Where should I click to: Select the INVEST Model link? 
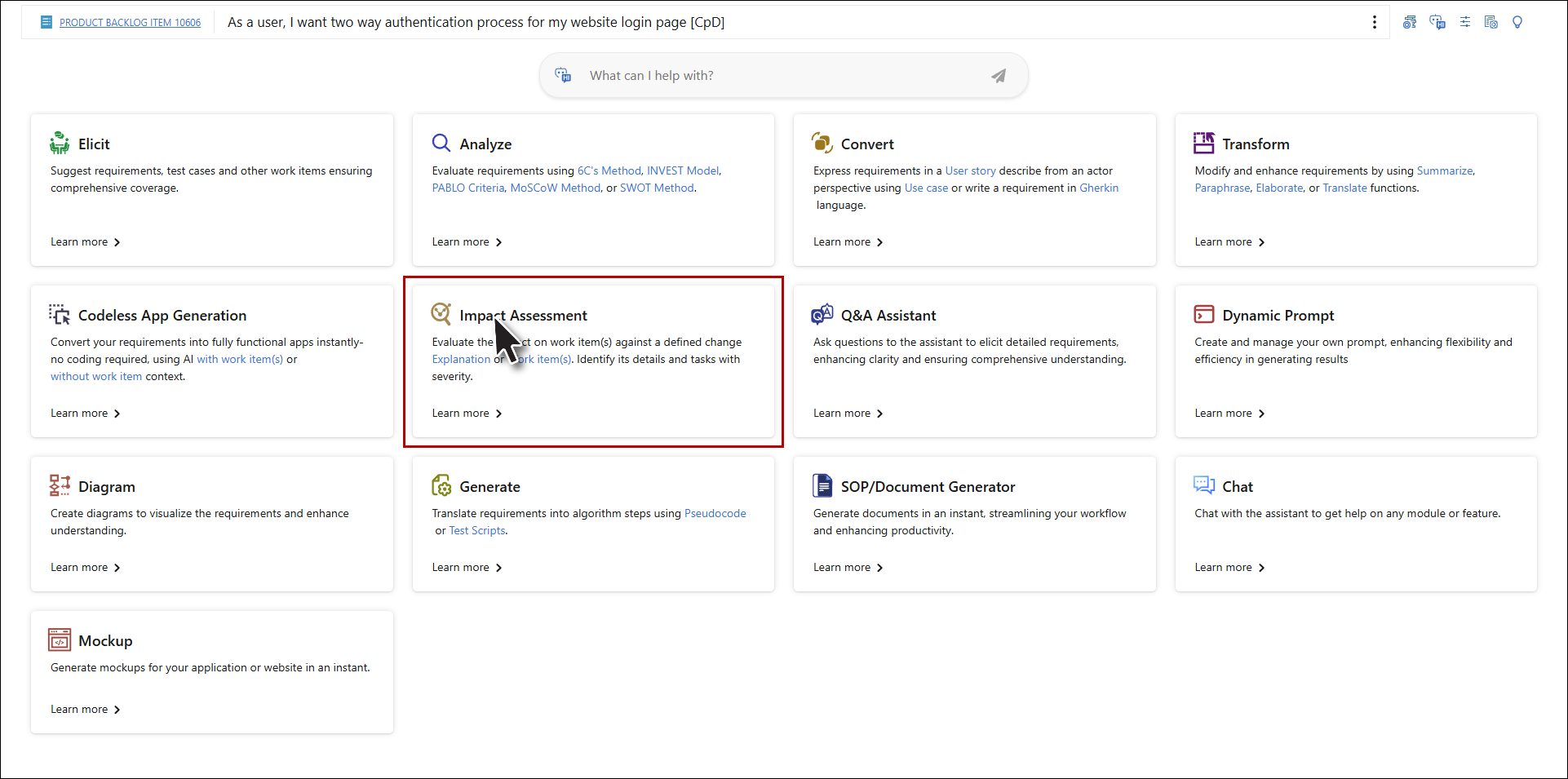coord(683,170)
